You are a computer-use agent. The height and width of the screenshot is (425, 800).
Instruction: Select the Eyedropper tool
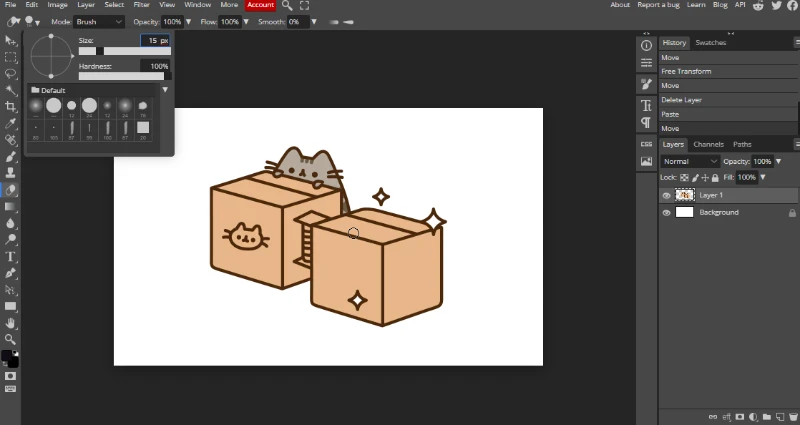[11, 123]
